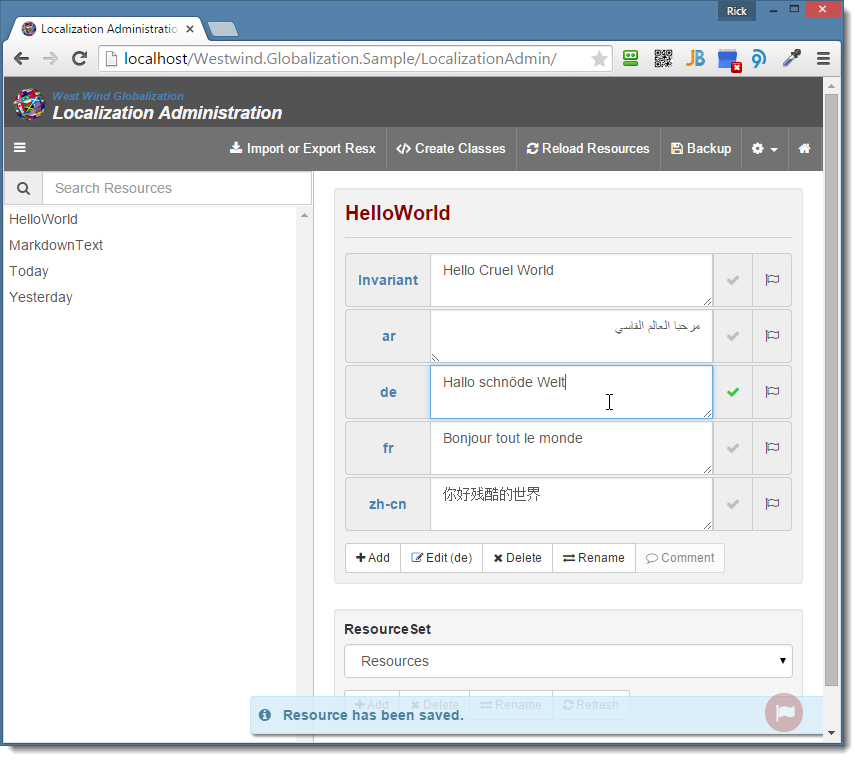Screen dimensions: 859x761
Task: Click the Edit (de) button
Action: [x=442, y=558]
